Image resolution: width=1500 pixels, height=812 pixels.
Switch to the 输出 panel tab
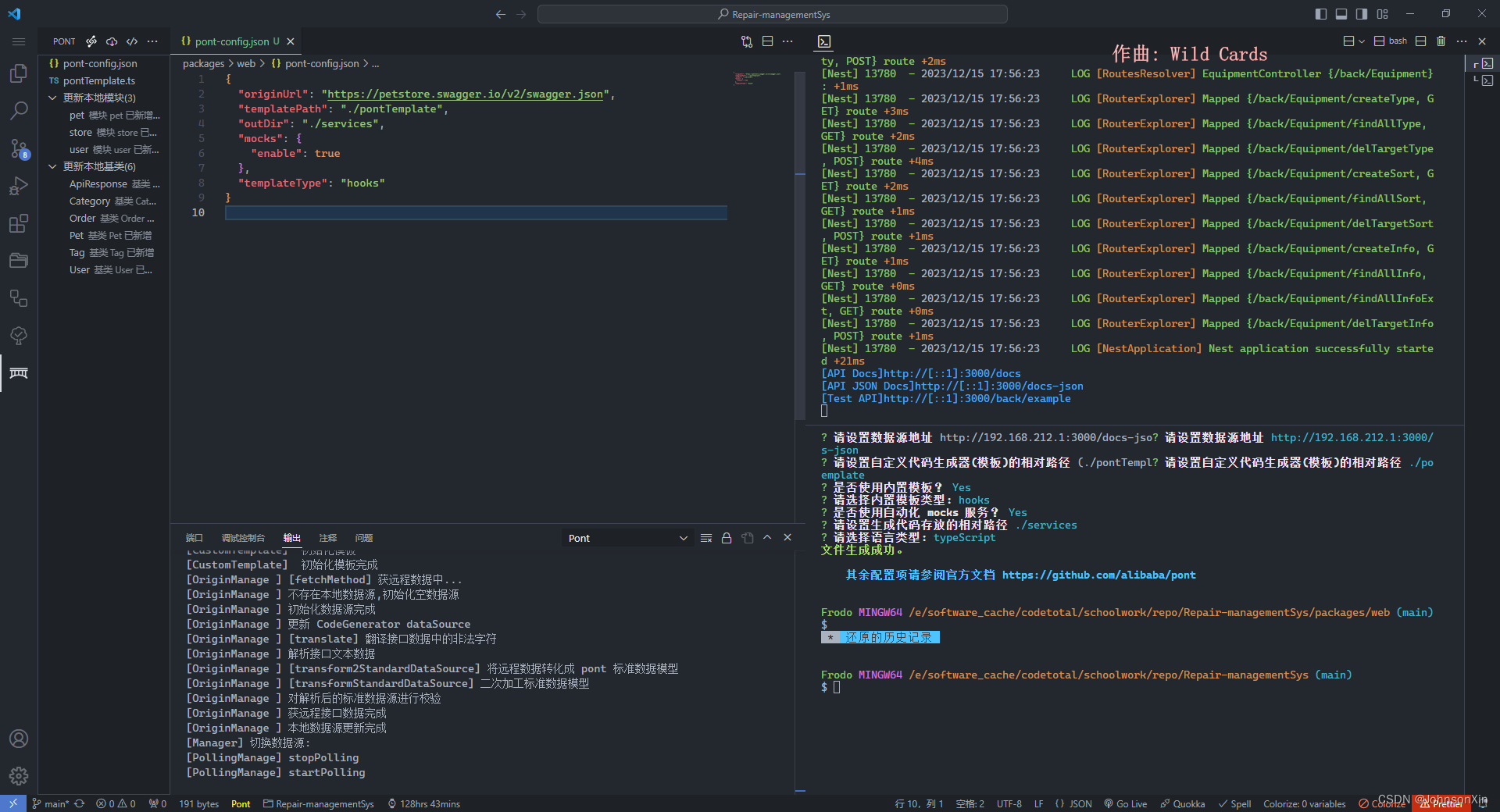coord(291,538)
